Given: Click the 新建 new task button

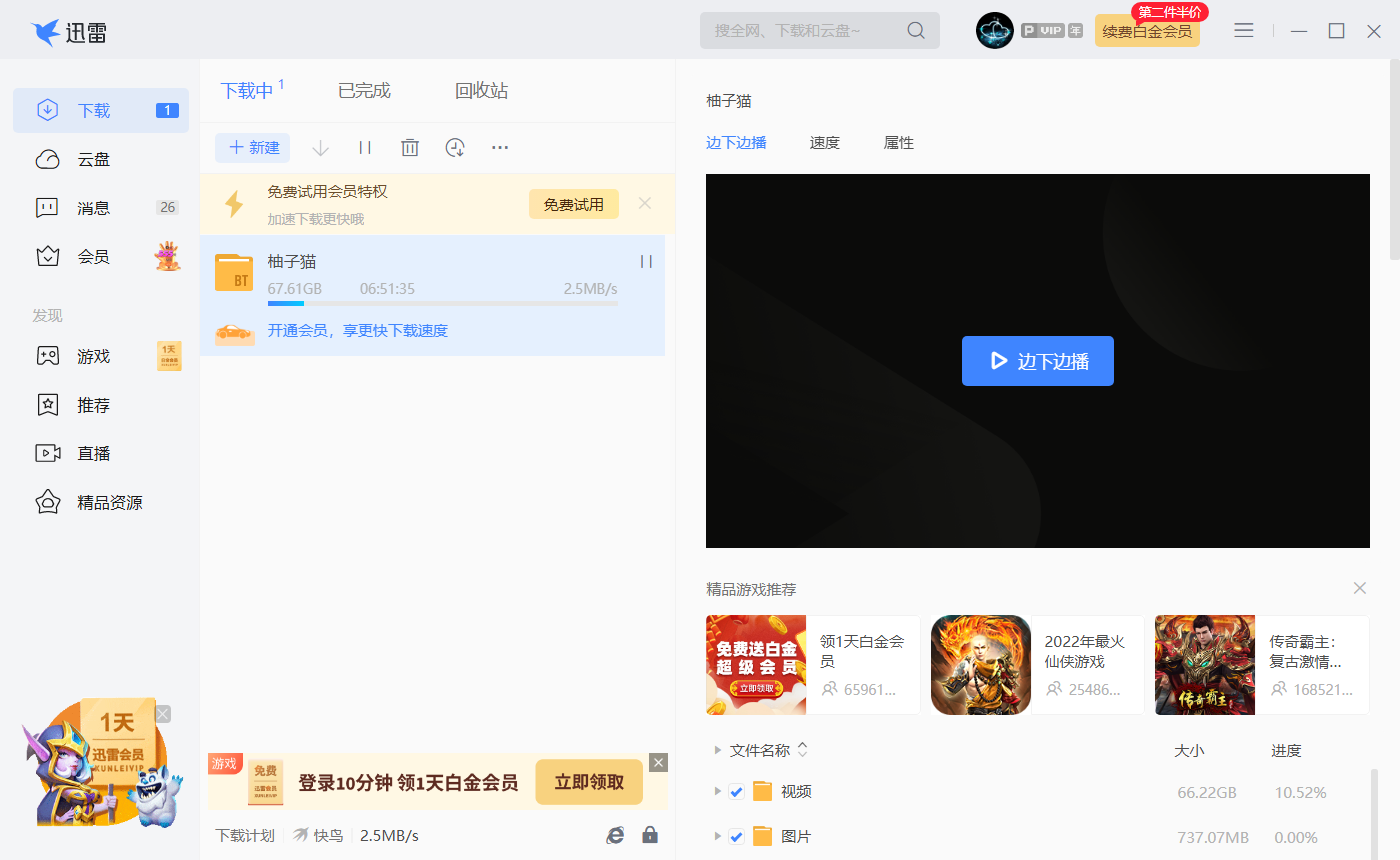Looking at the screenshot, I should 253,148.
